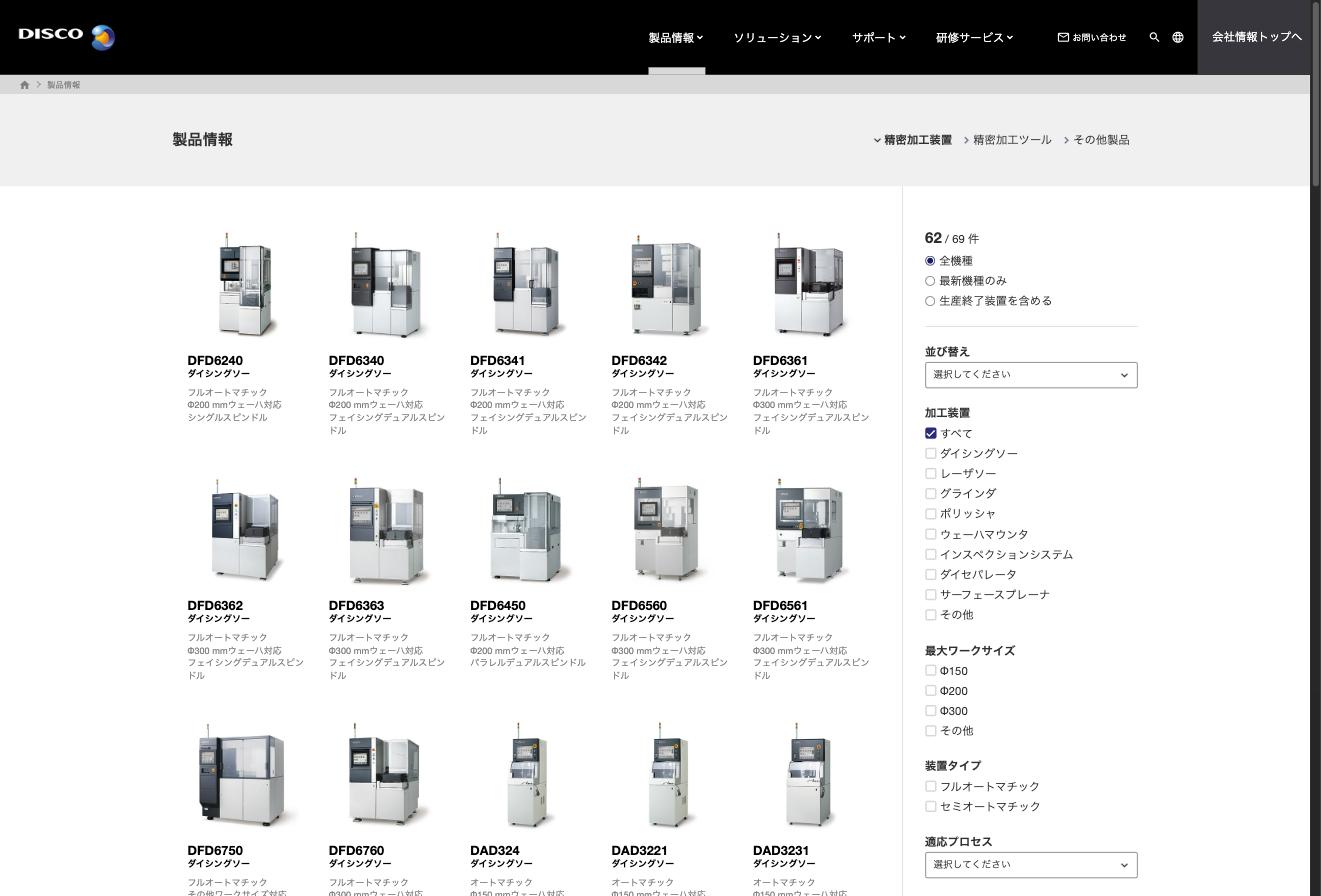
Task: Select the 全機種 radio button
Action: (x=930, y=261)
